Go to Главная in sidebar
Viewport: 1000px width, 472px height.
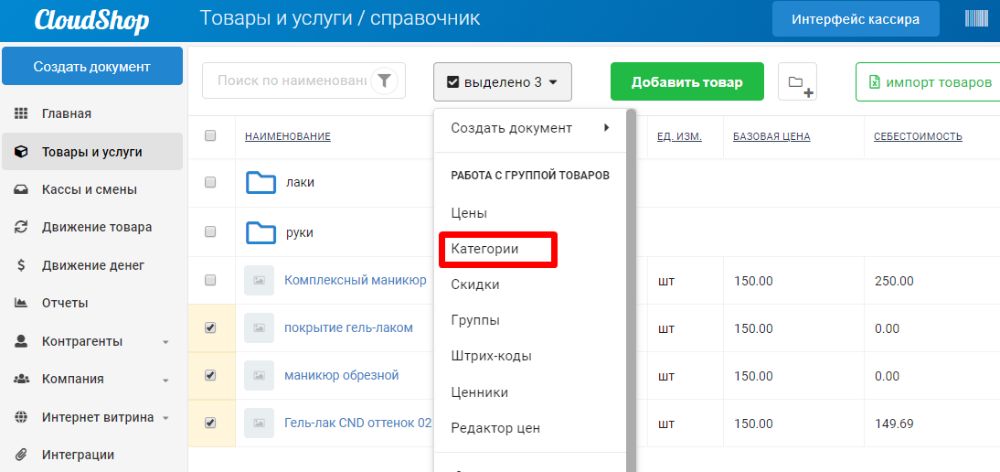(66, 114)
